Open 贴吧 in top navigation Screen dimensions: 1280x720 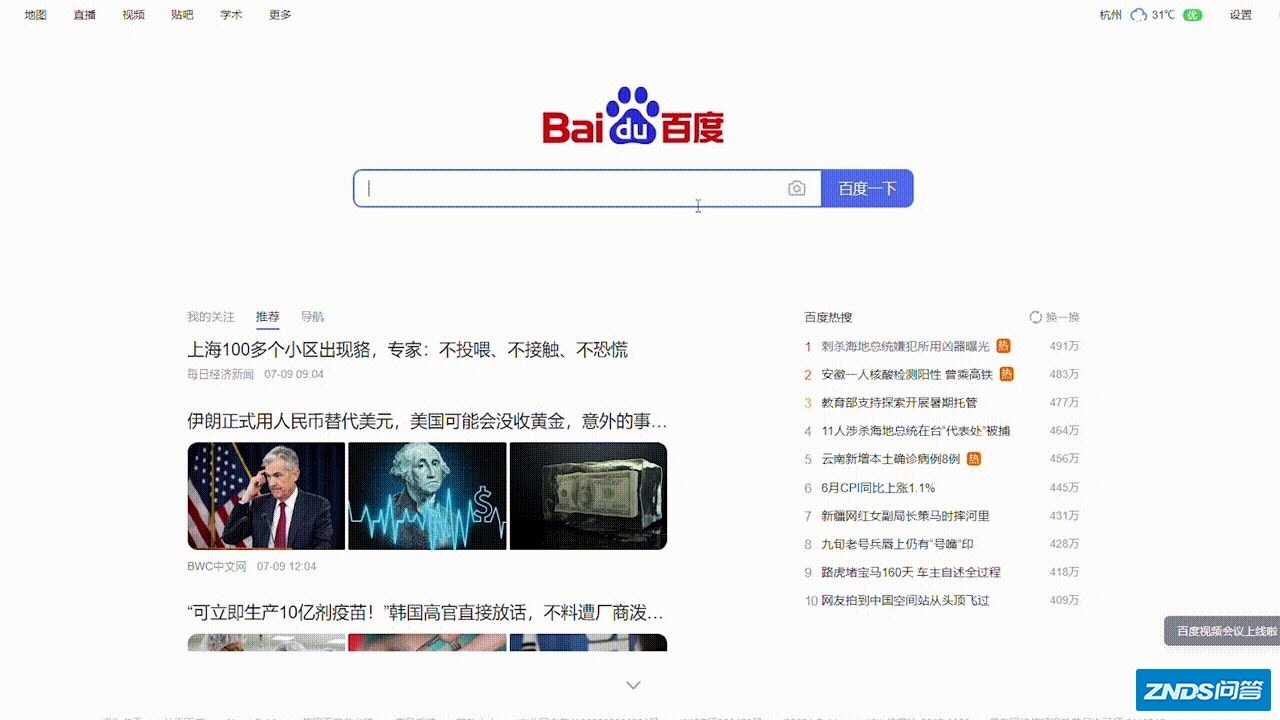(182, 15)
